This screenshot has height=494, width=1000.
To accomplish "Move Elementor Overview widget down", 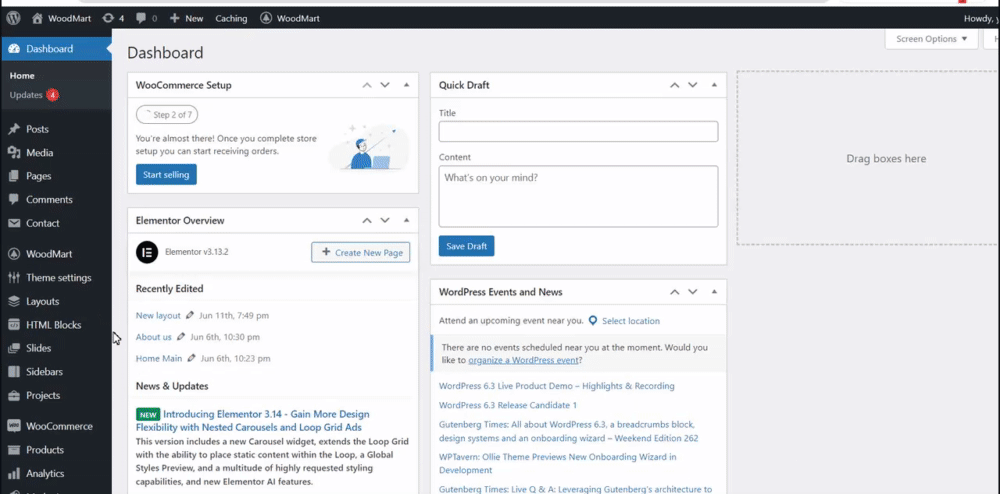I will (385, 221).
